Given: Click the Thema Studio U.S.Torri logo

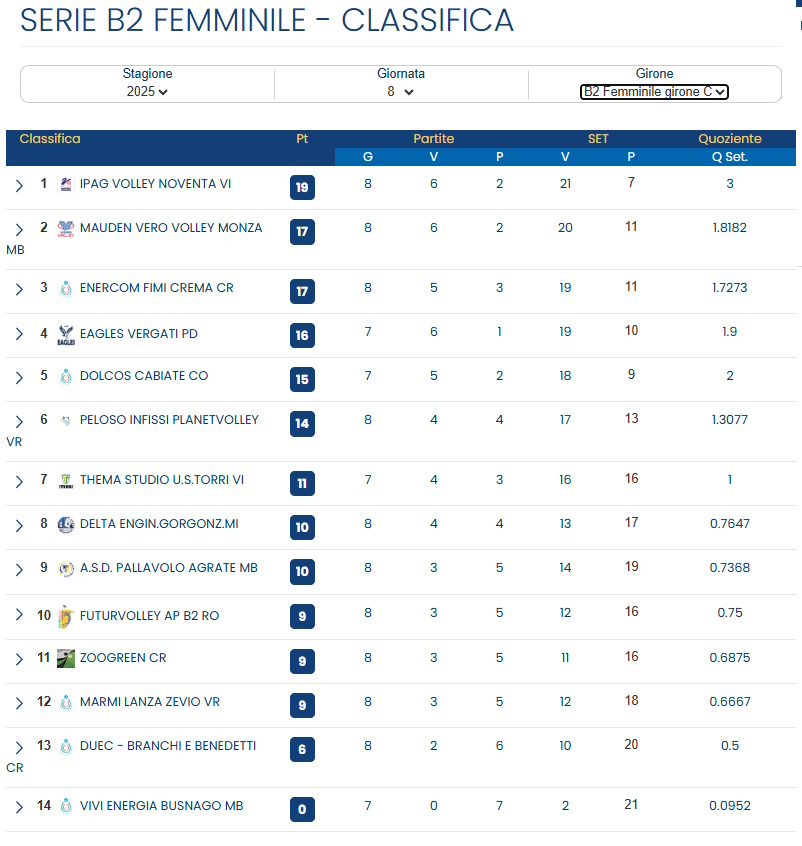Looking at the screenshot, I should [x=66, y=480].
